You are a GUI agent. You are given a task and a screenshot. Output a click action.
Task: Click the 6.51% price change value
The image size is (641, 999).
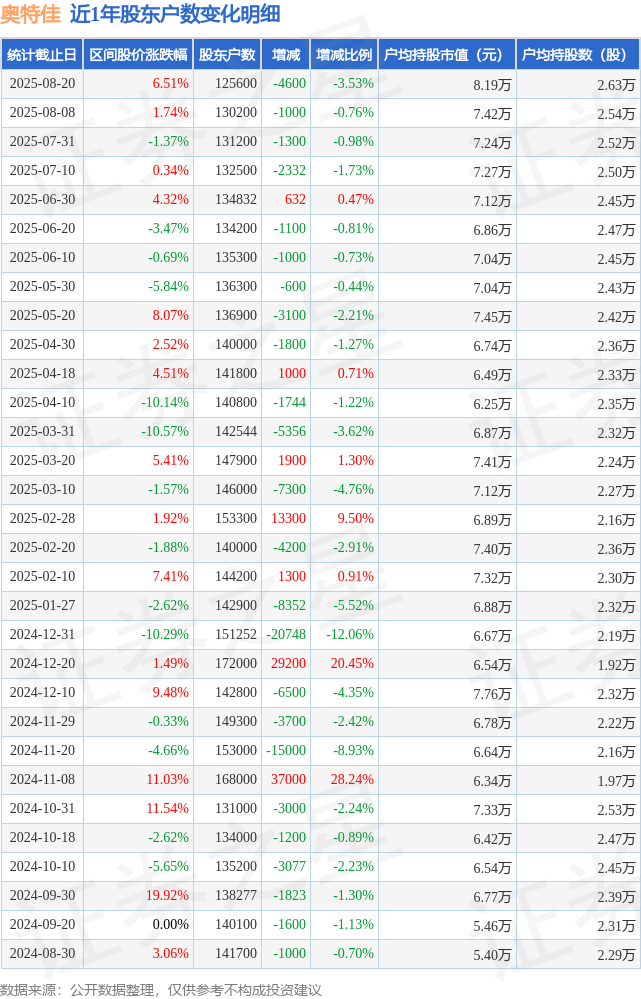(170, 83)
